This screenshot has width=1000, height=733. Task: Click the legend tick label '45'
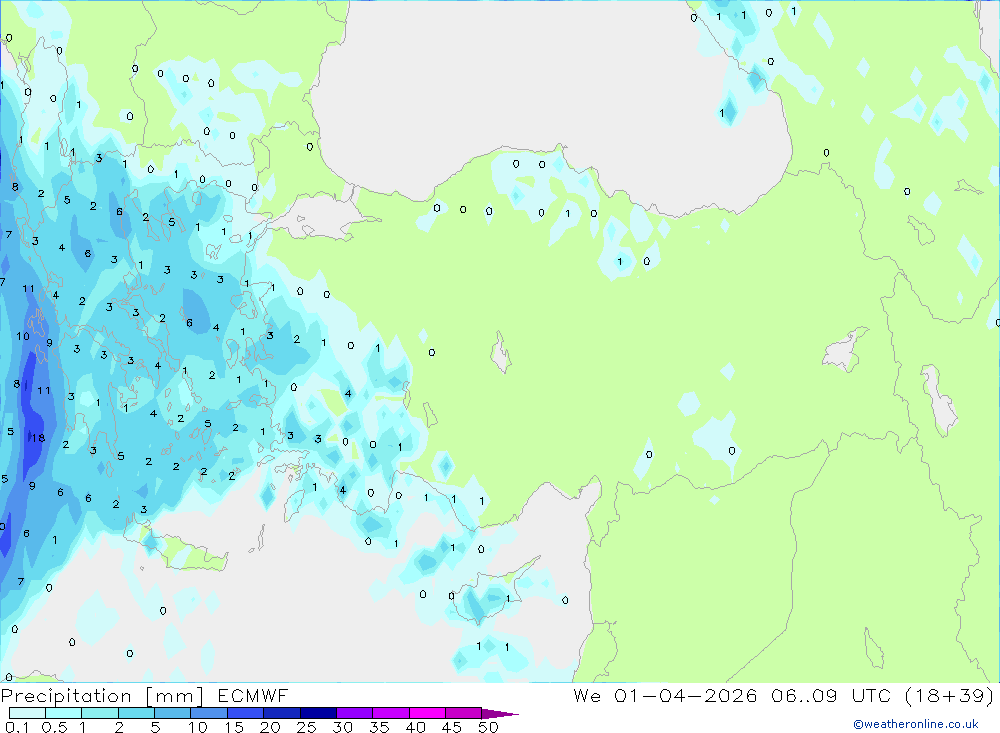(452, 727)
